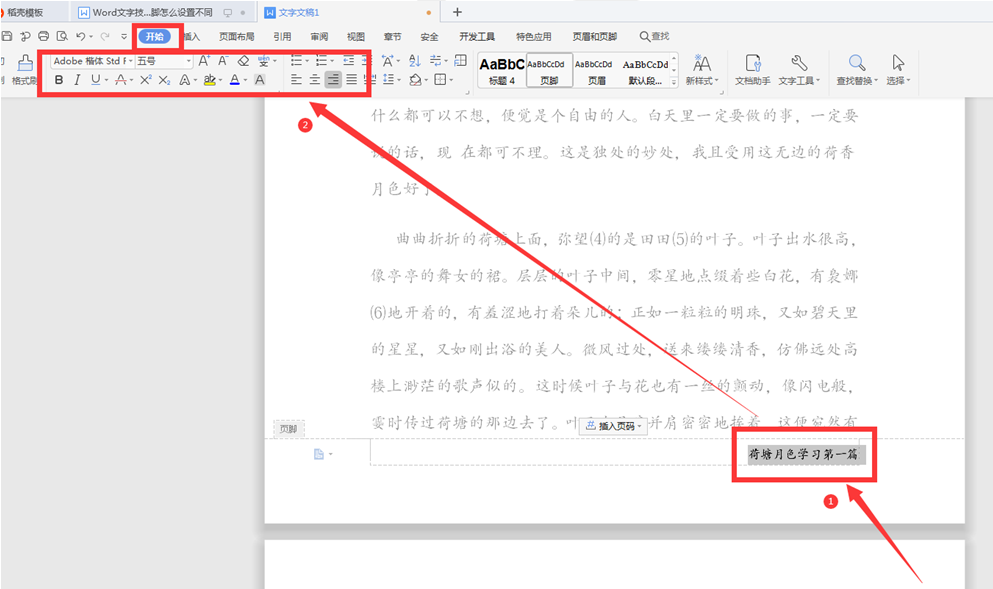This screenshot has height=589, width=993.
Task: Apply subscript formatting
Action: [x=165, y=80]
